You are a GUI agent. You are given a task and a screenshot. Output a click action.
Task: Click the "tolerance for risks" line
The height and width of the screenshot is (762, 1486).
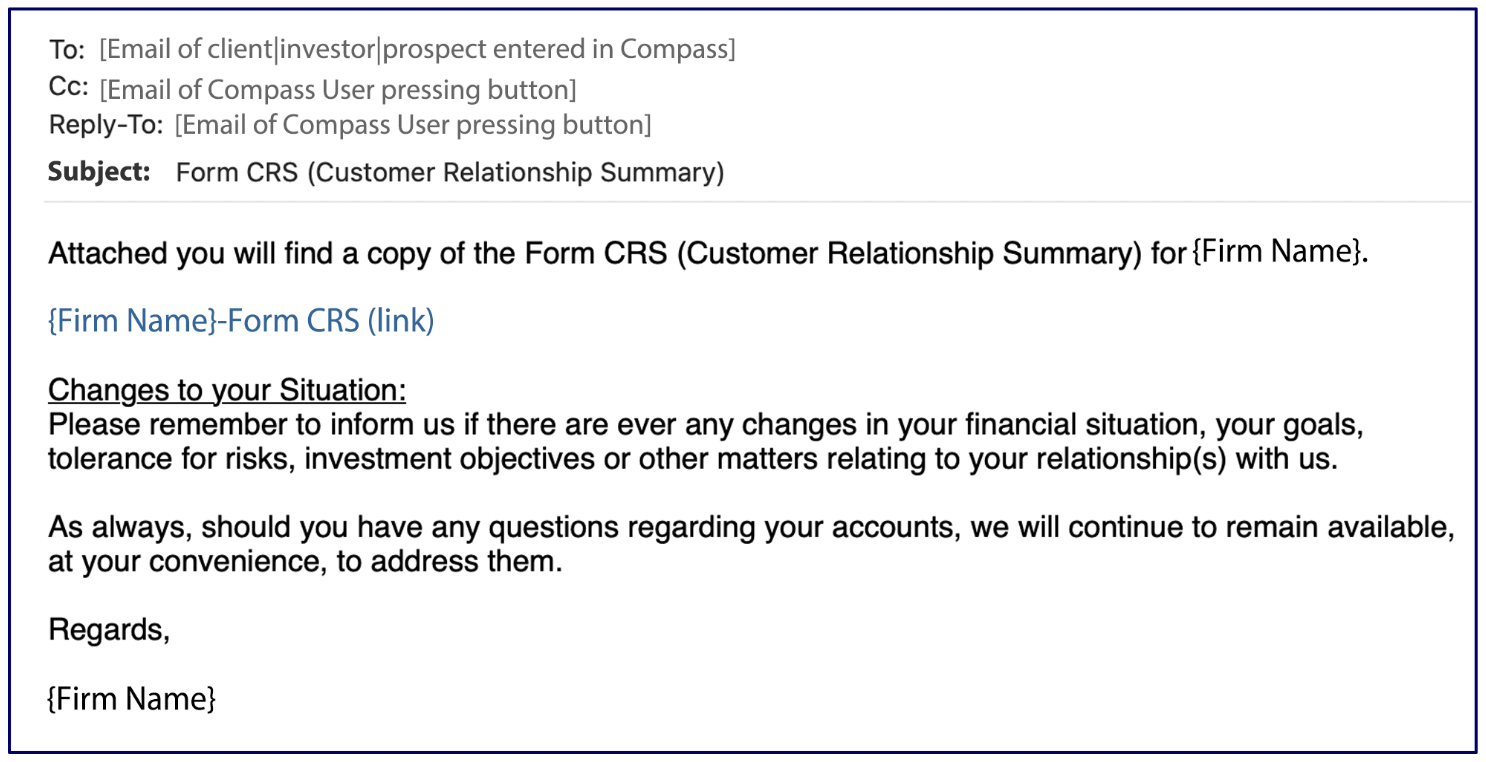pos(692,460)
